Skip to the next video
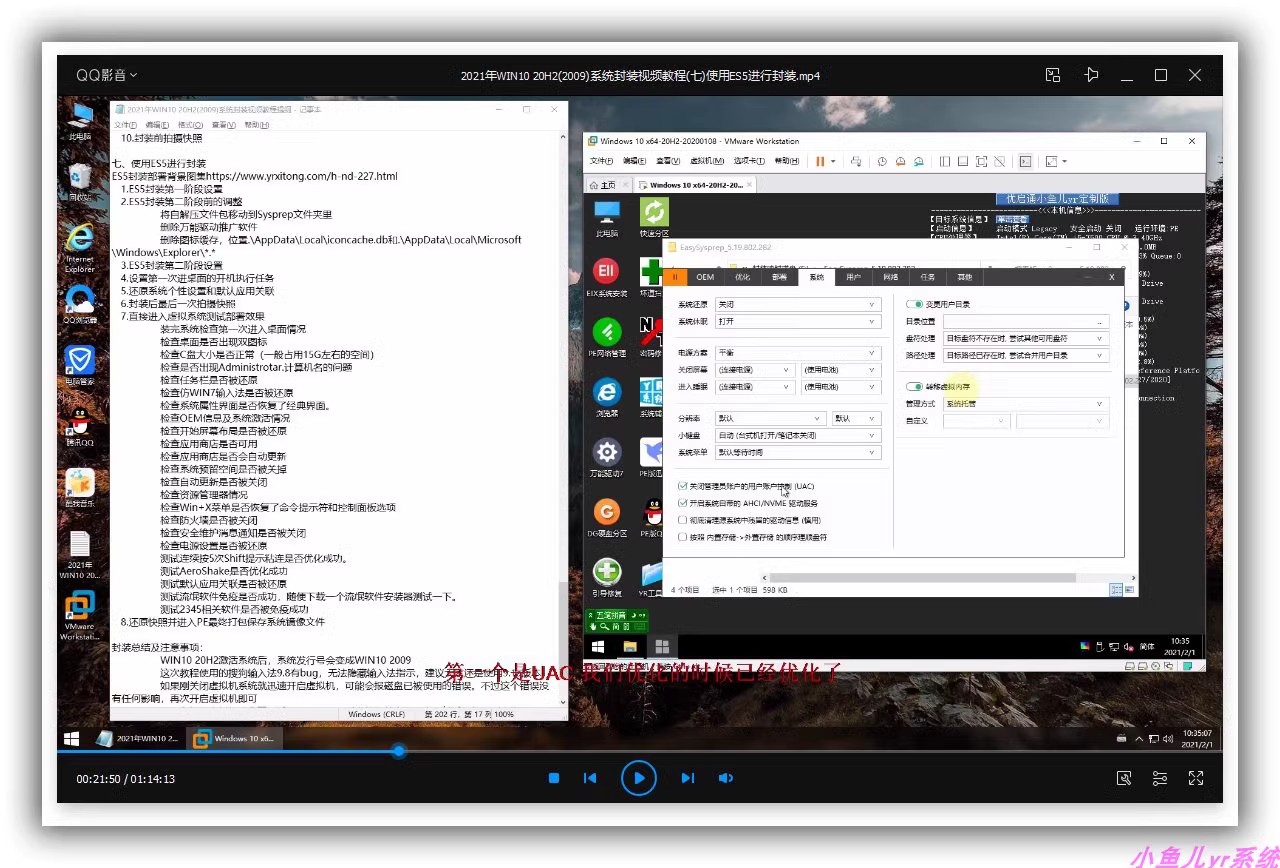The height and width of the screenshot is (868, 1280). pyautogui.click(x=688, y=778)
